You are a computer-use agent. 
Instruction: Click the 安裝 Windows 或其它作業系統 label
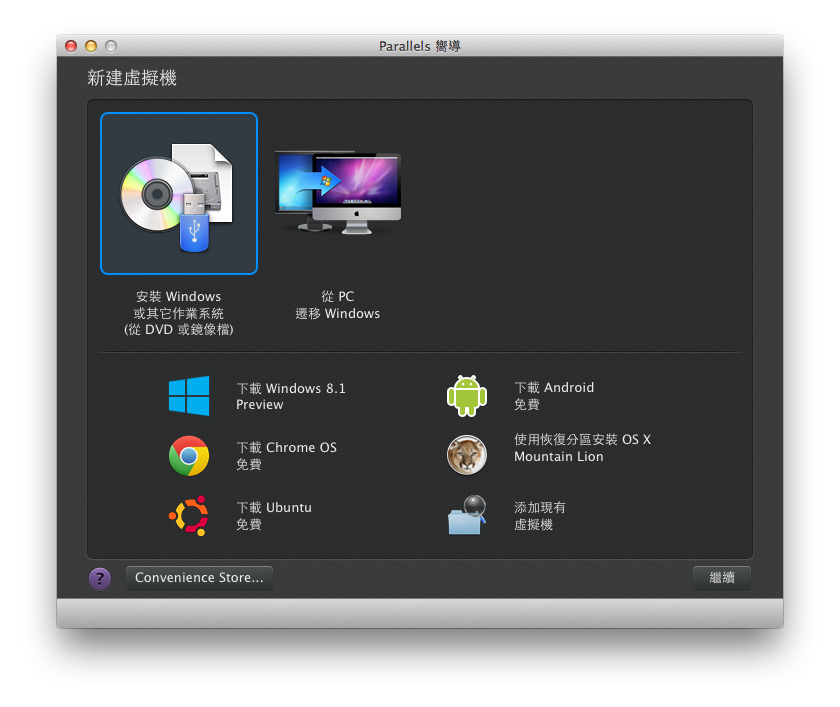[x=178, y=313]
